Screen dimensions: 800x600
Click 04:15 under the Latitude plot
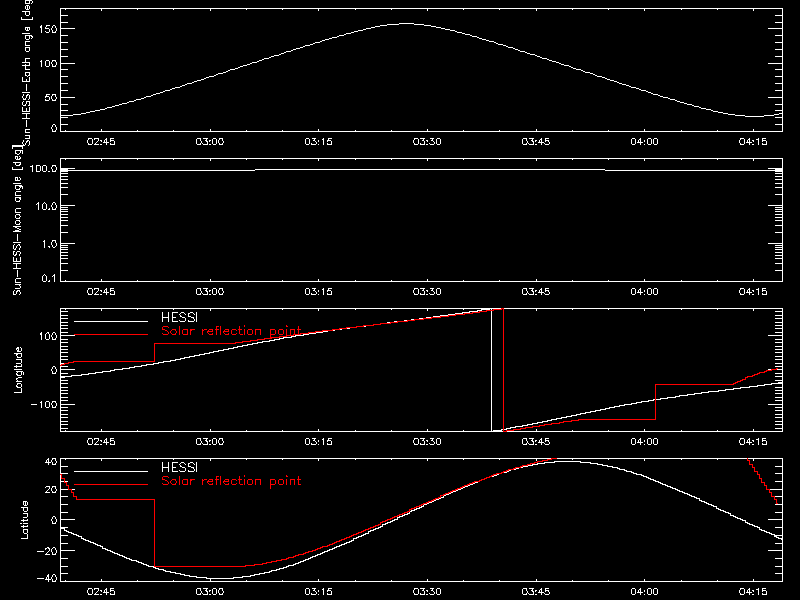tap(753, 592)
